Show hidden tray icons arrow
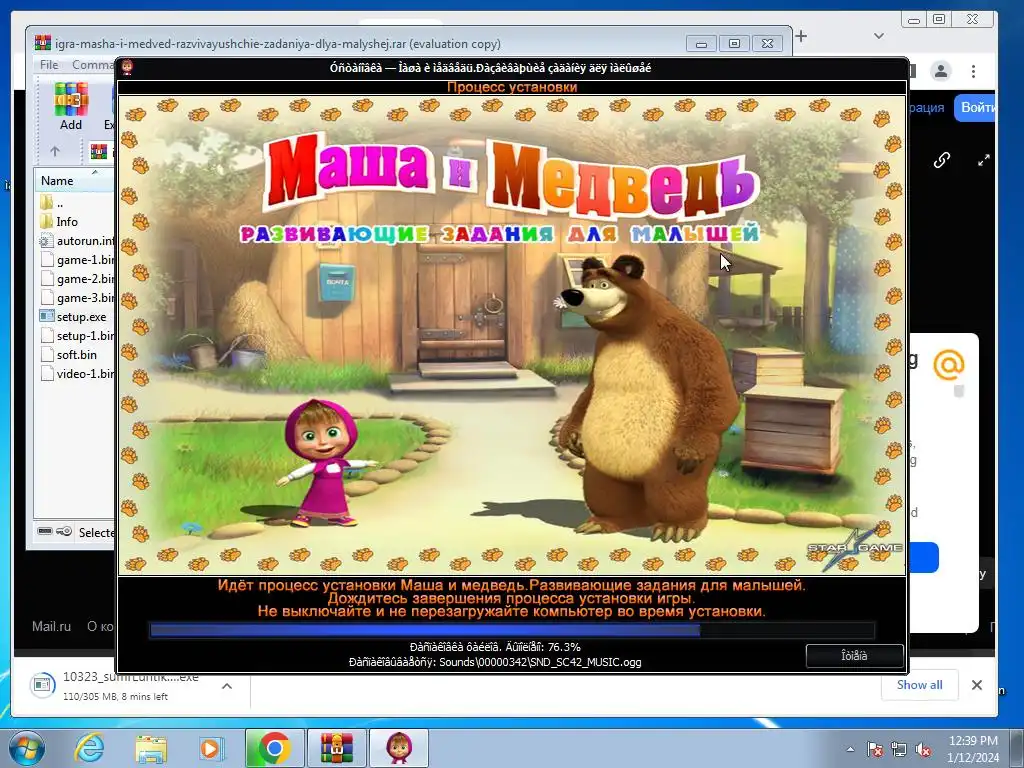 (850, 749)
